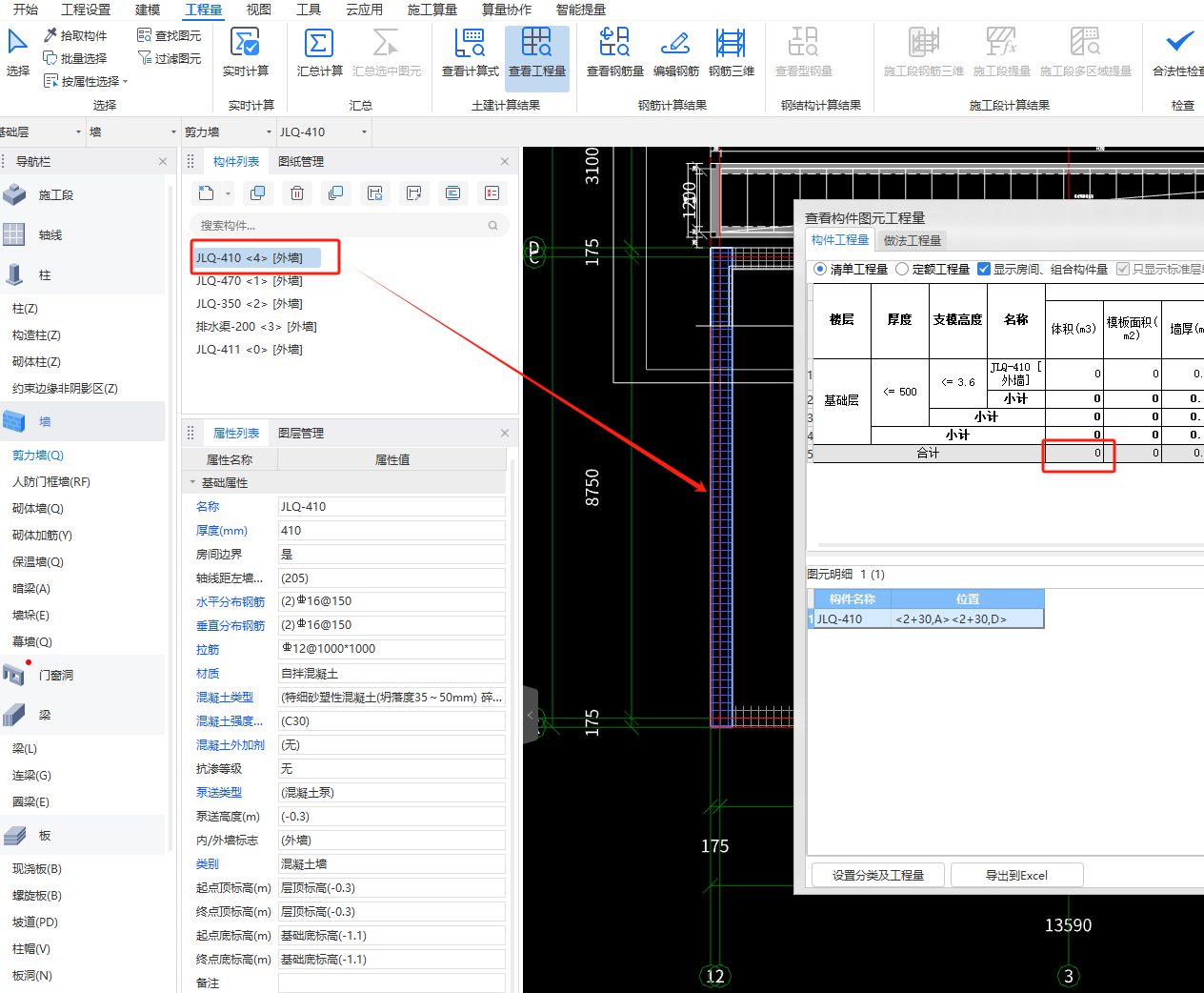
Task: Click the side panel collapse handle by canvas
Action: tap(531, 715)
